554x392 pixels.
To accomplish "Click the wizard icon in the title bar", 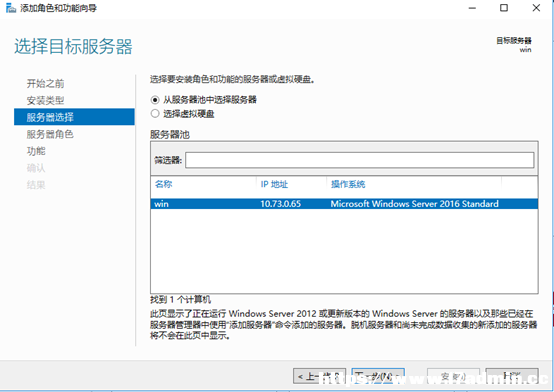I will [11, 8].
